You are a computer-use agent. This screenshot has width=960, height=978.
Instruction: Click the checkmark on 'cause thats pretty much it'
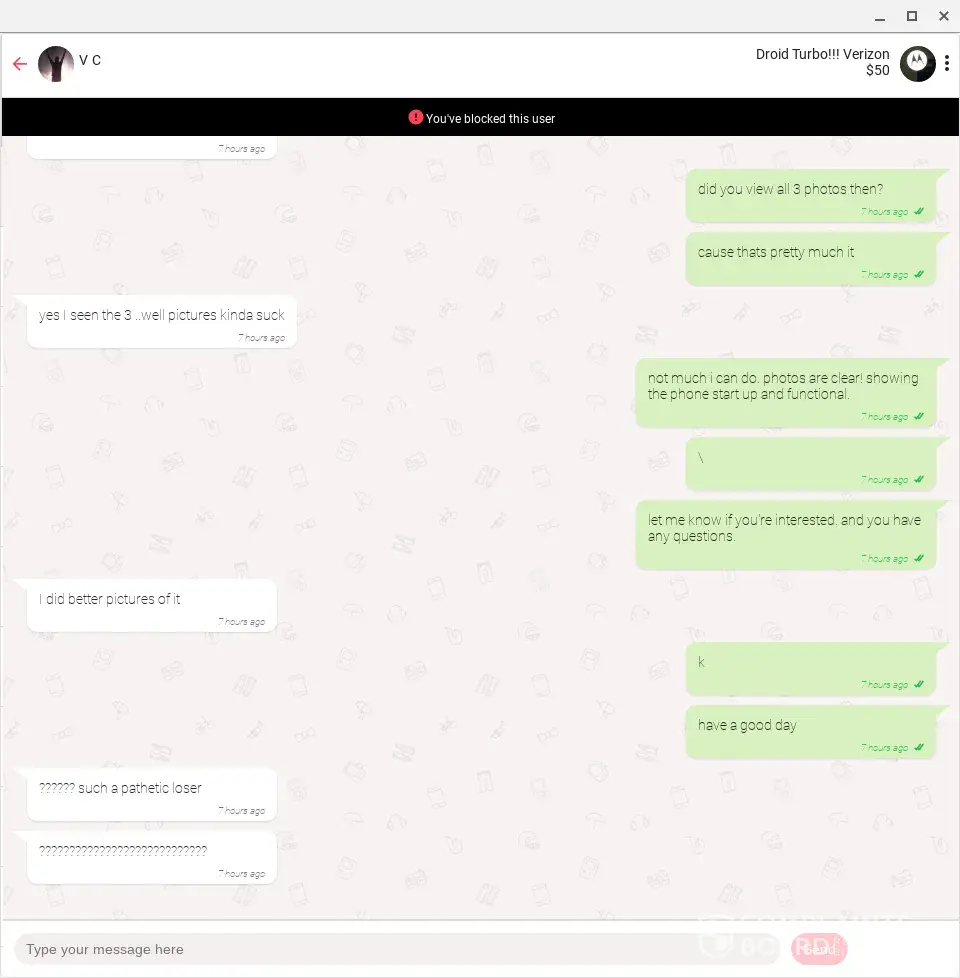click(x=919, y=274)
